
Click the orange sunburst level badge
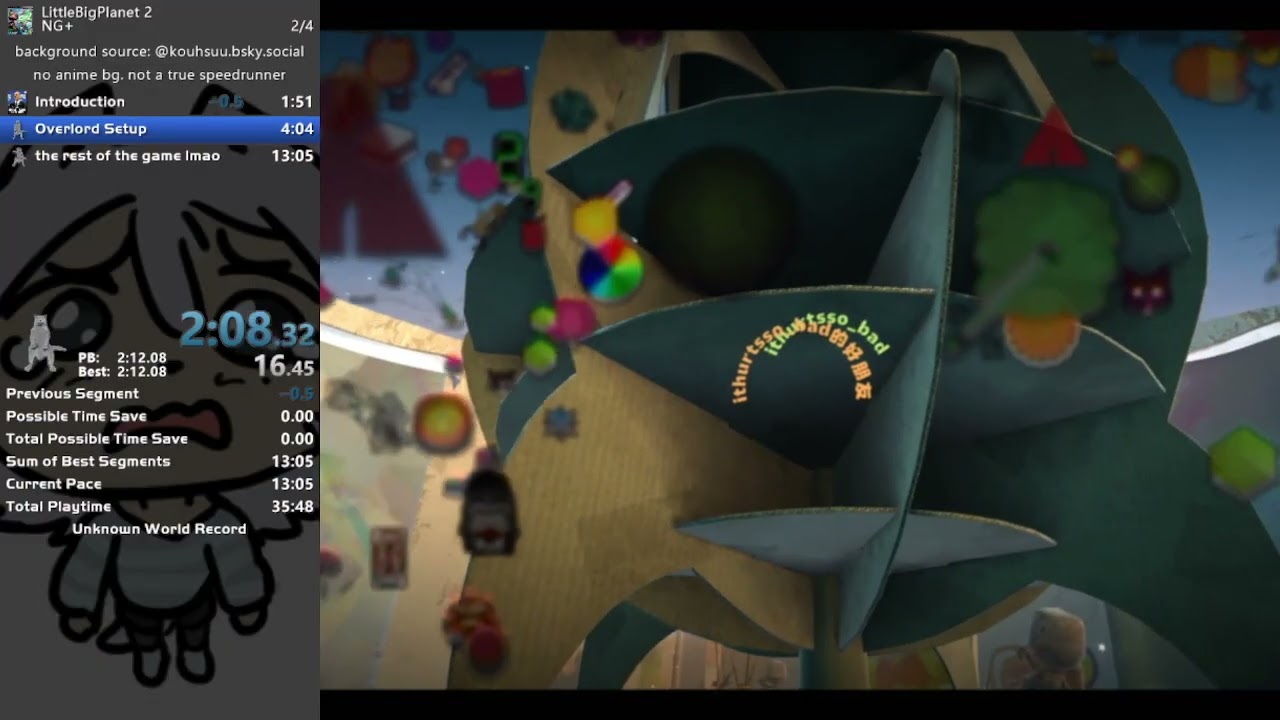(x=442, y=423)
